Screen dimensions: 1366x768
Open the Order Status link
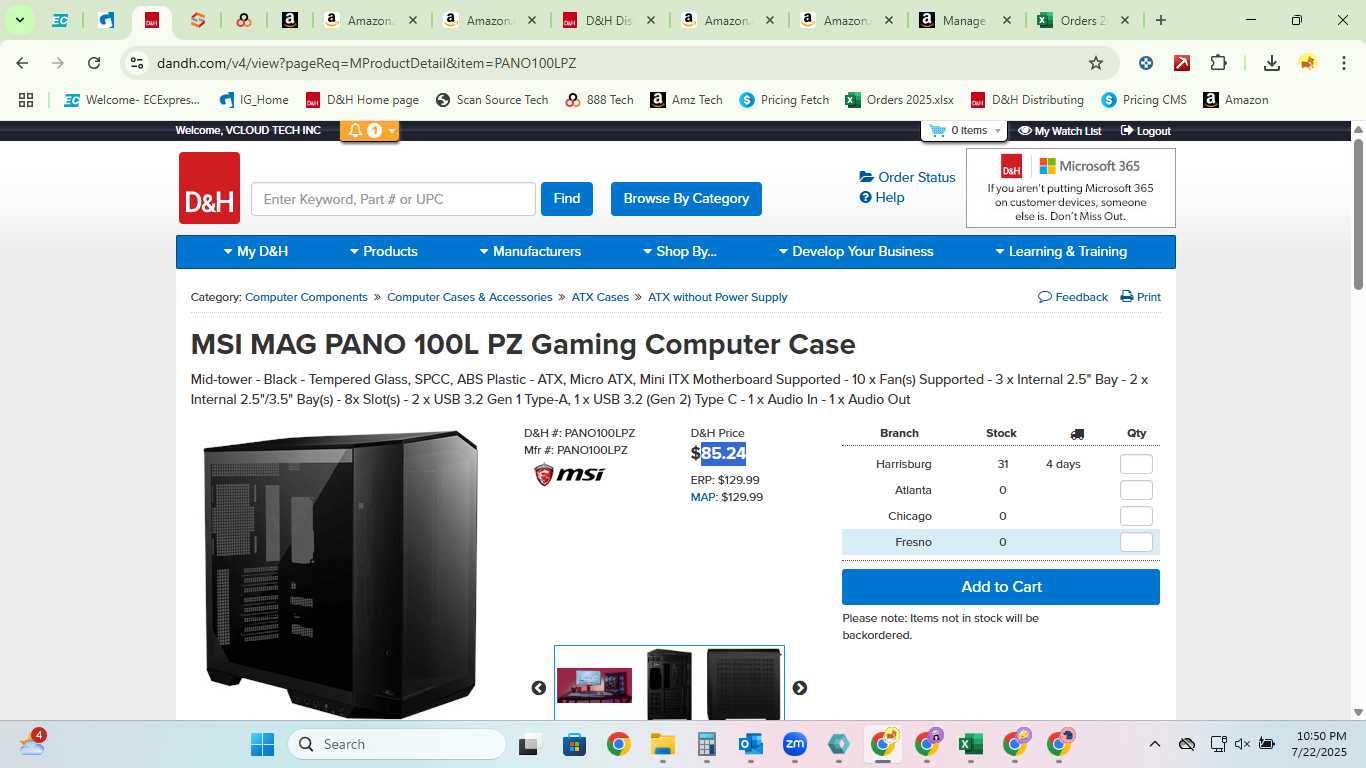coord(908,177)
